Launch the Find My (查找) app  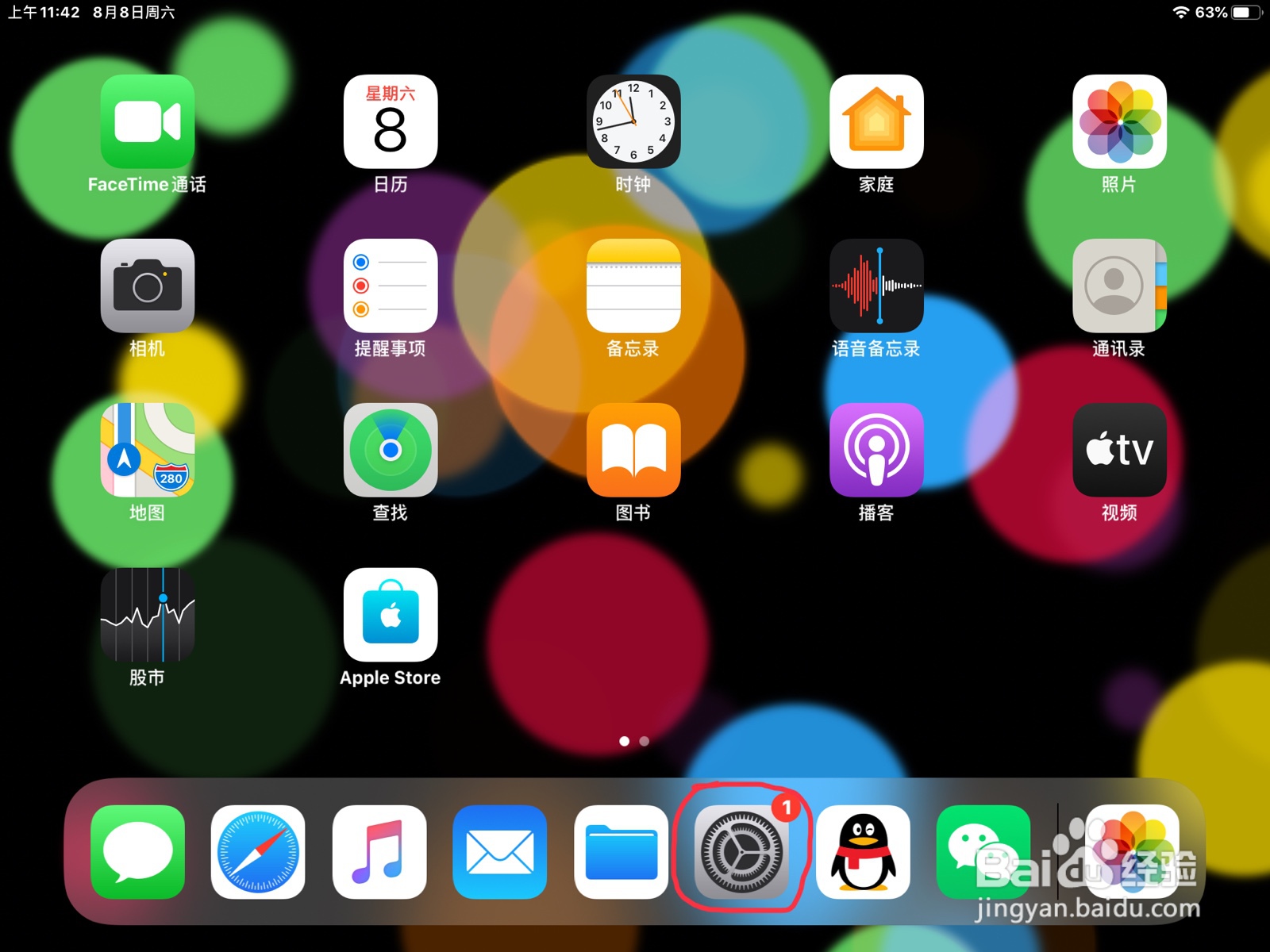click(x=391, y=450)
